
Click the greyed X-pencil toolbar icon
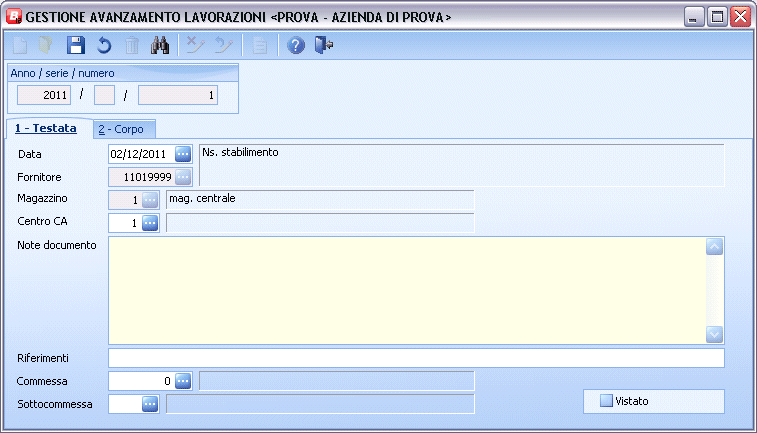click(196, 45)
